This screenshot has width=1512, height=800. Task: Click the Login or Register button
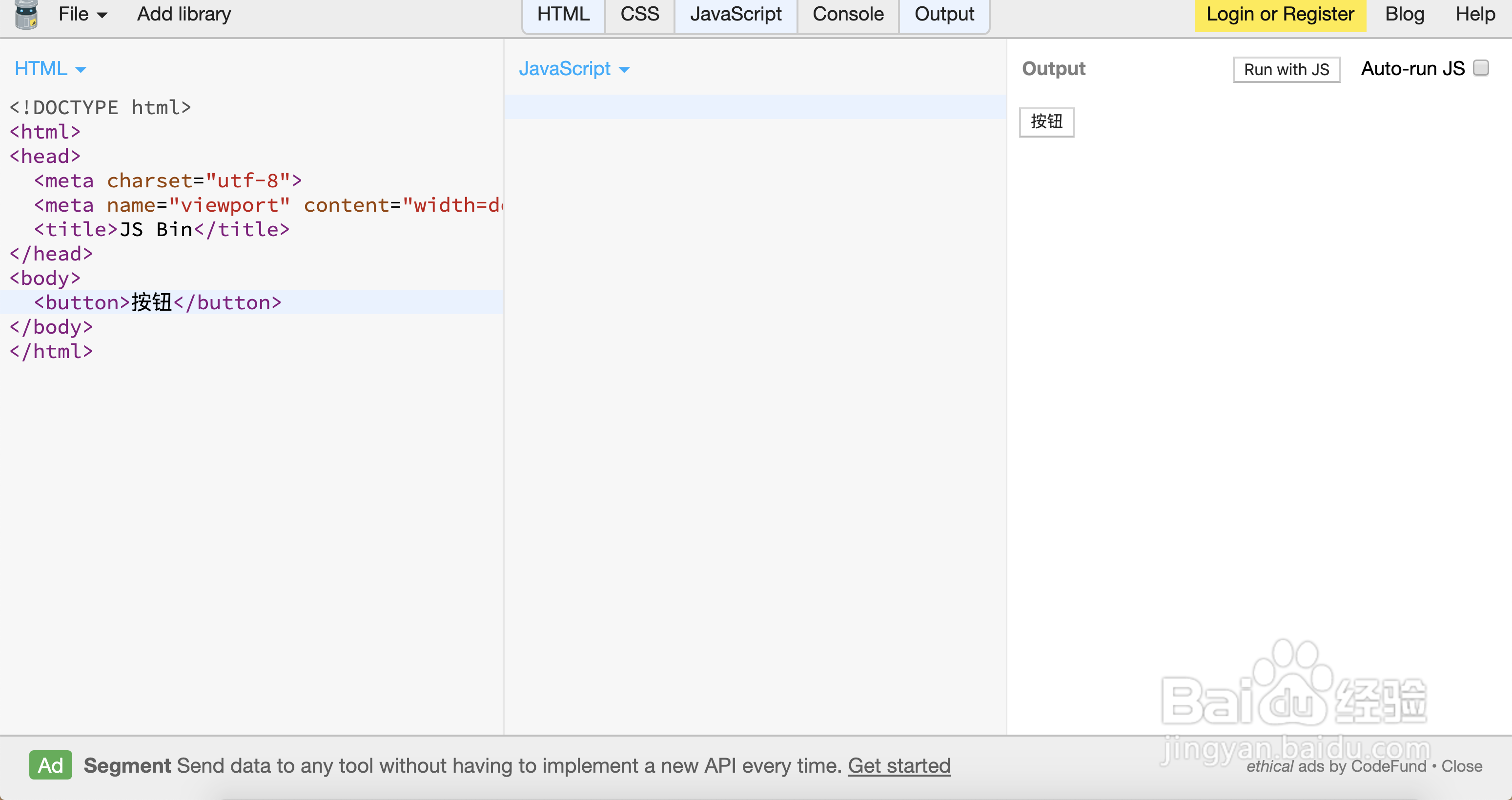tap(1280, 14)
